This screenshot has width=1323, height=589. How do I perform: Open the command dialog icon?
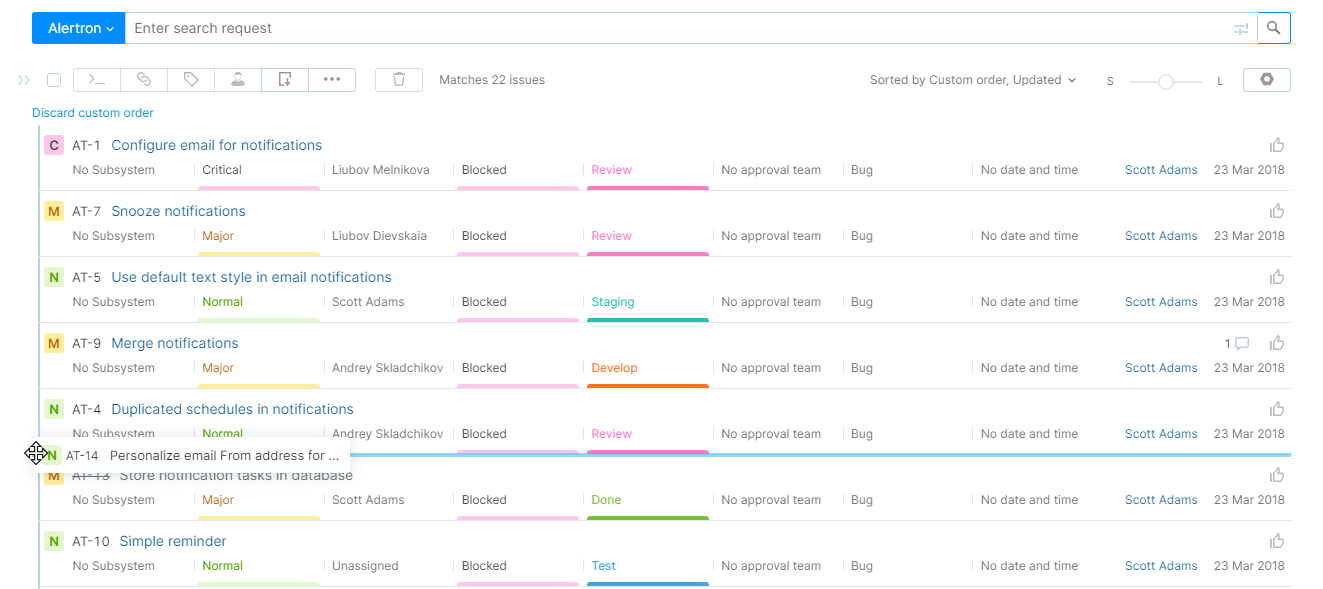pyautogui.click(x=97, y=80)
